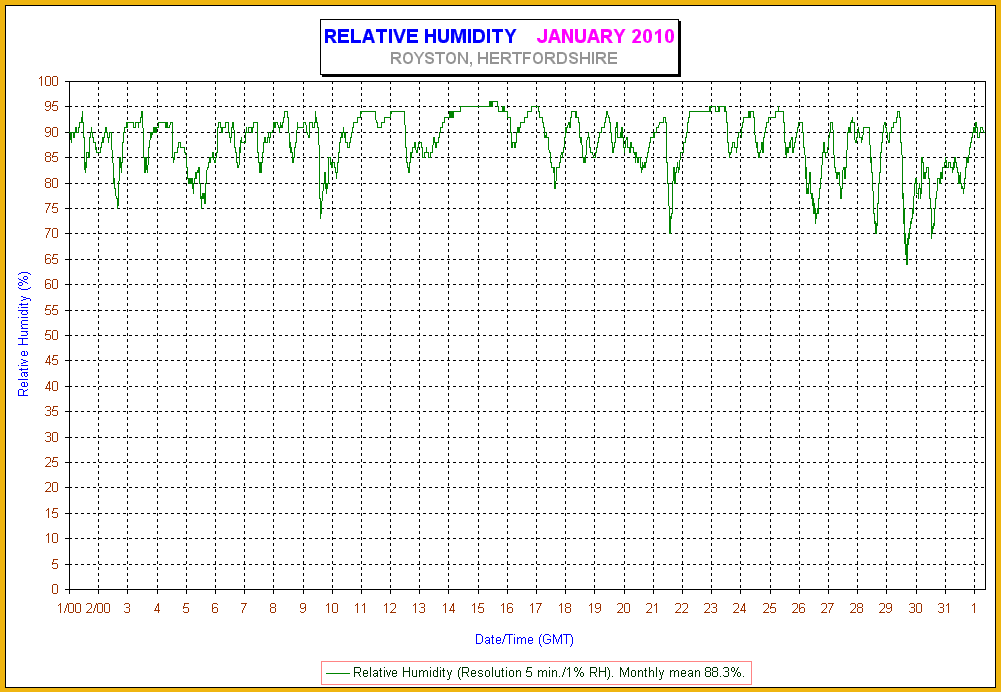Click the vertical Relative Humidity (%) axis label
The width and height of the screenshot is (1001, 692).
(24, 334)
